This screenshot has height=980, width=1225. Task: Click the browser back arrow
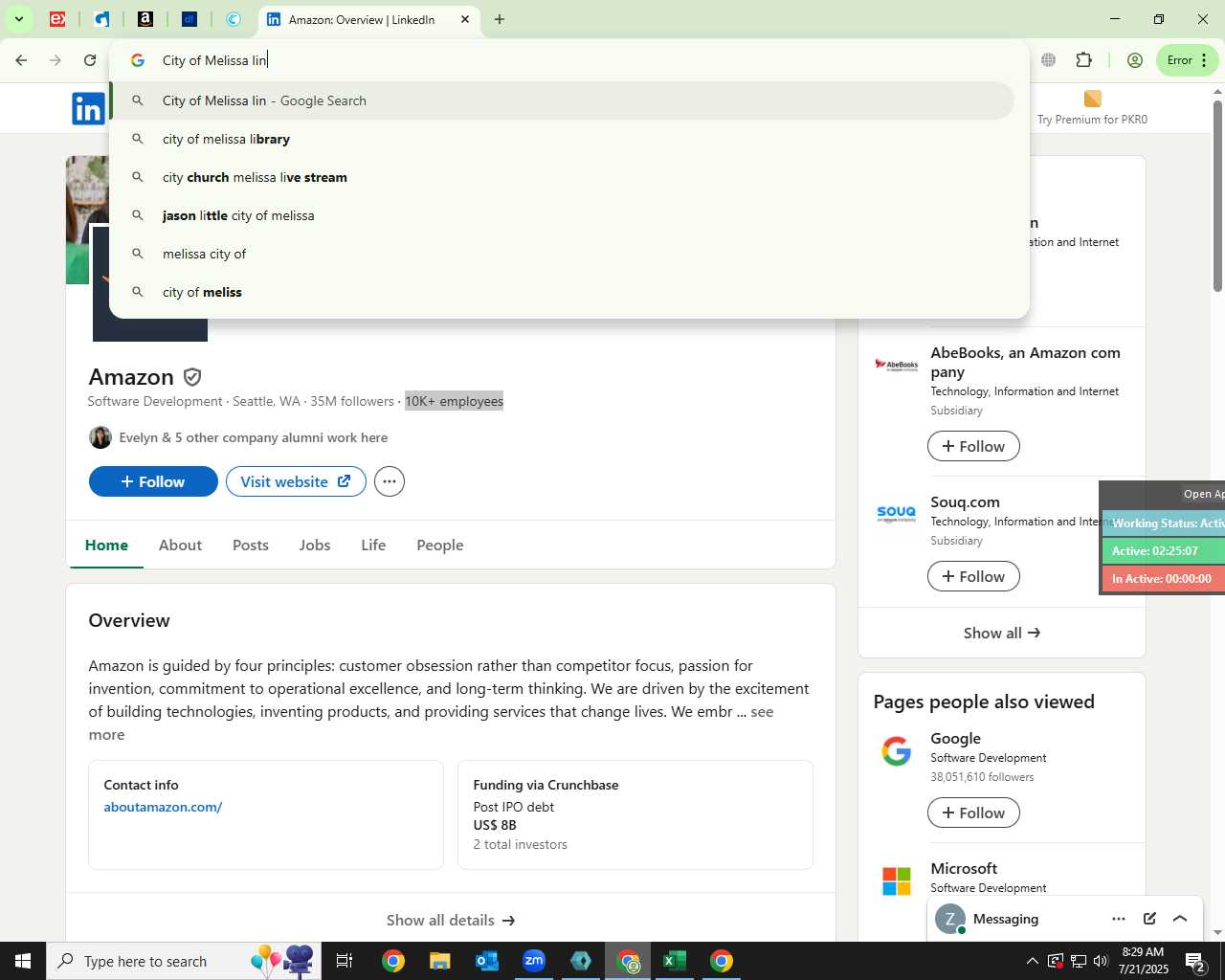pos(21,60)
